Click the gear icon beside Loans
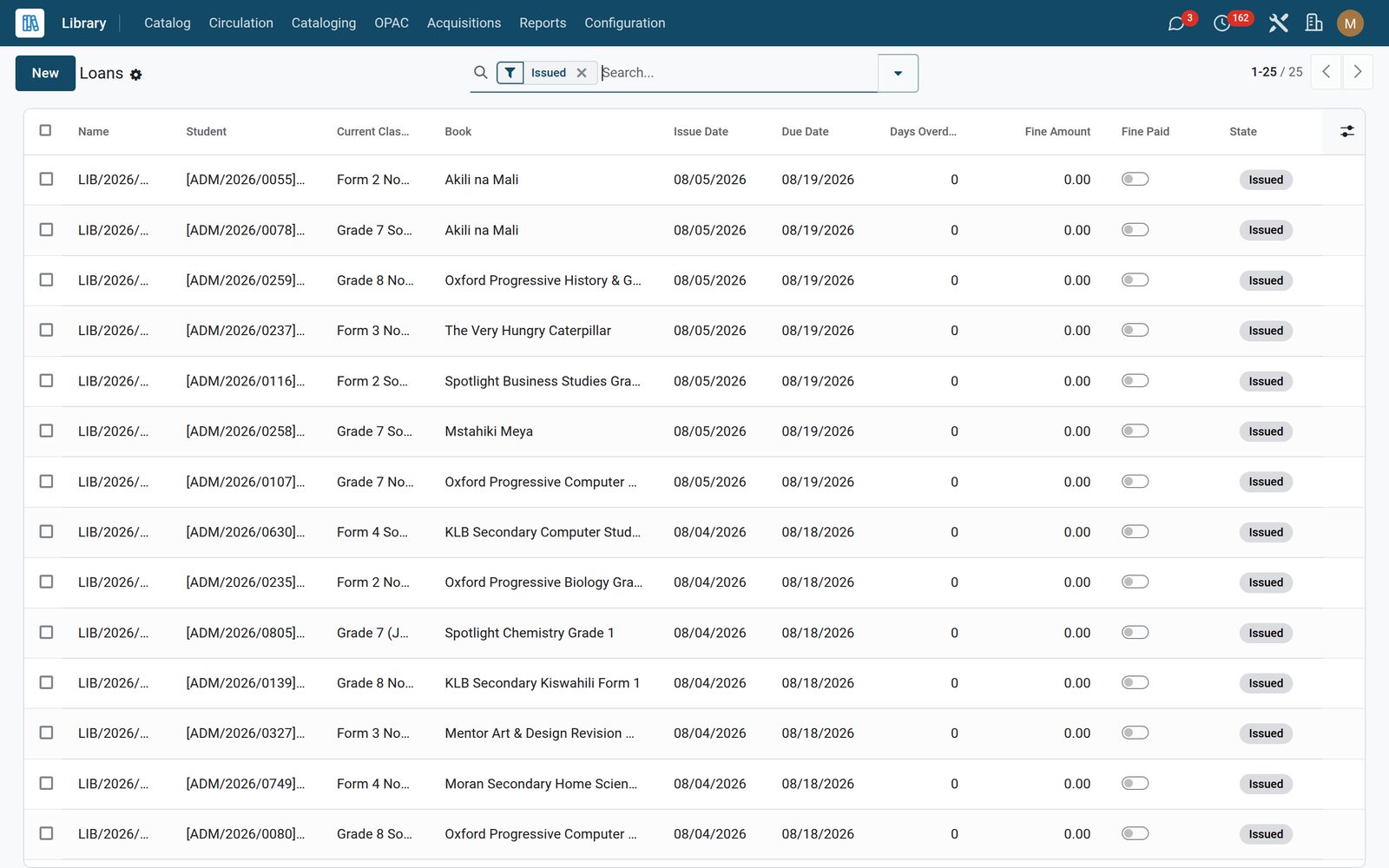The width and height of the screenshot is (1389, 868). click(136, 75)
